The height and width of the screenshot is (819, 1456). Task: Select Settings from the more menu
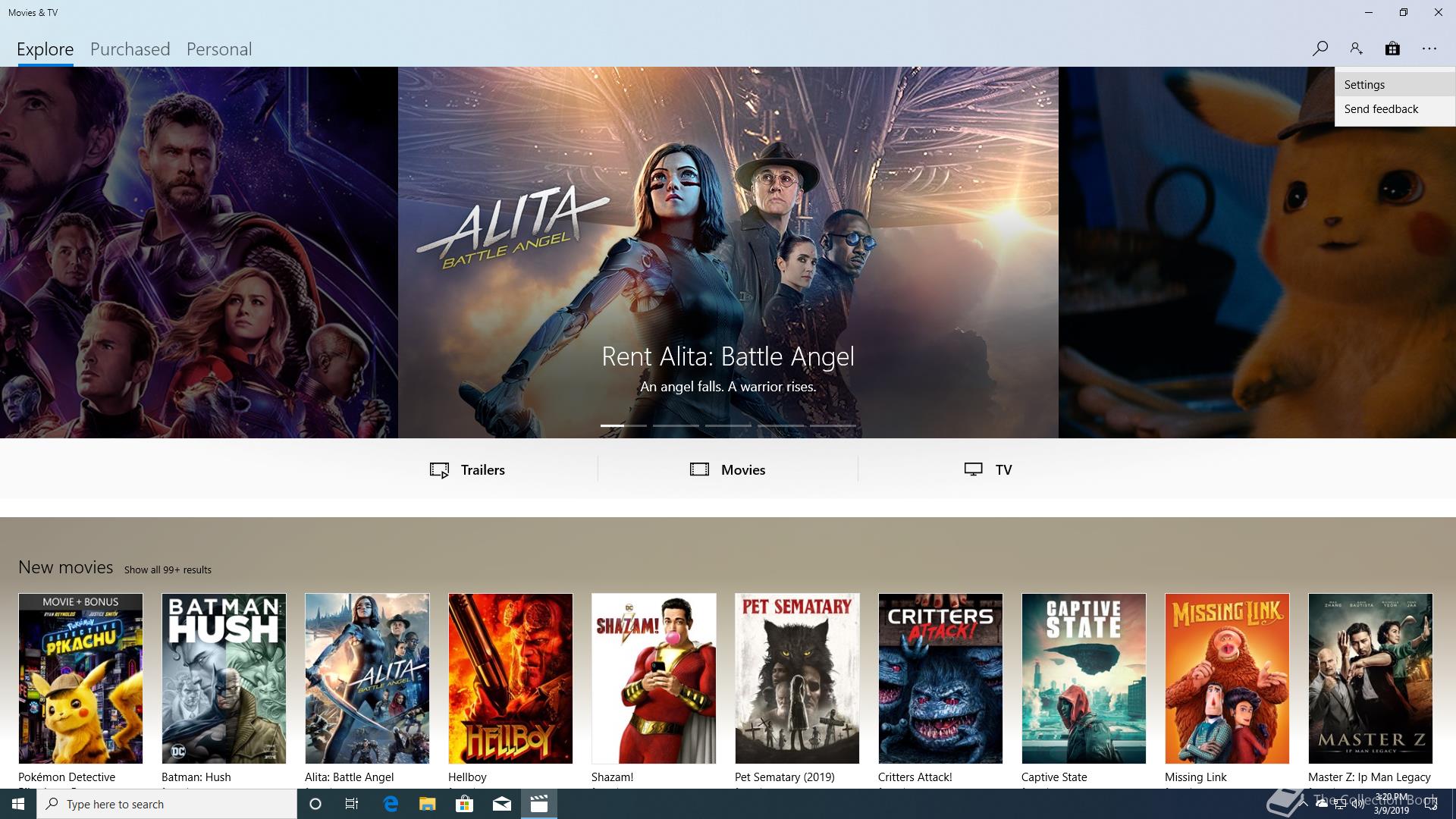1395,85
